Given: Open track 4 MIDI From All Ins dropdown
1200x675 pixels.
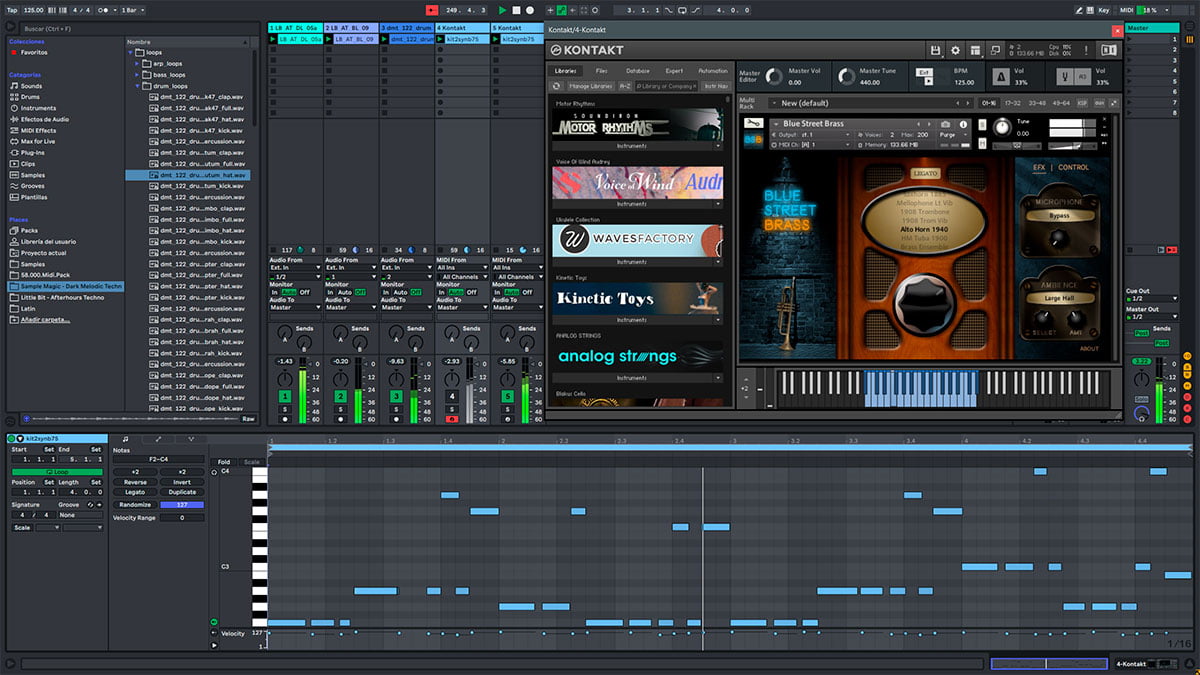Looking at the screenshot, I should [463, 268].
